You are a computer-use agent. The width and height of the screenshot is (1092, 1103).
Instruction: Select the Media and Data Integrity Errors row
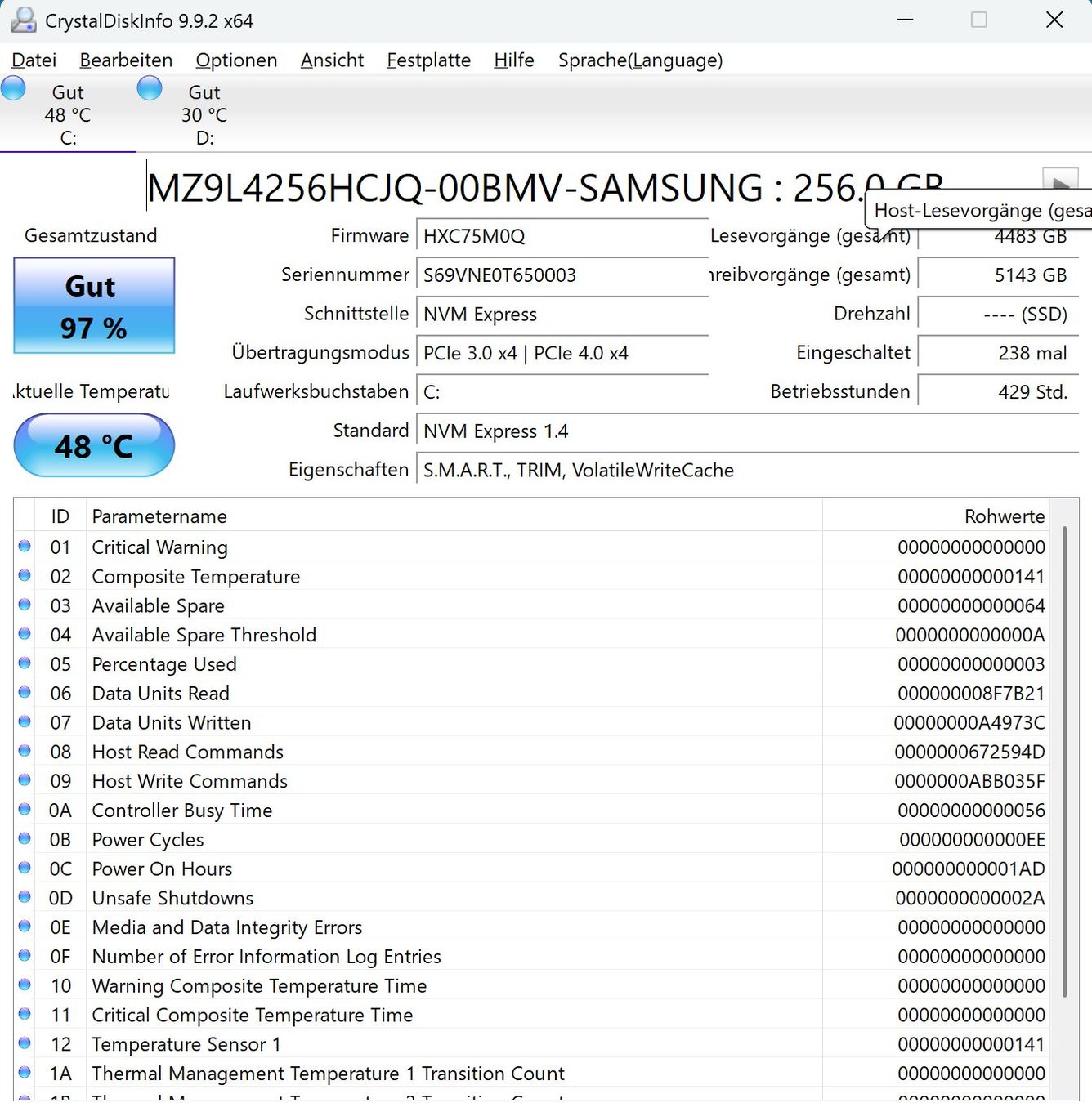coord(531,927)
